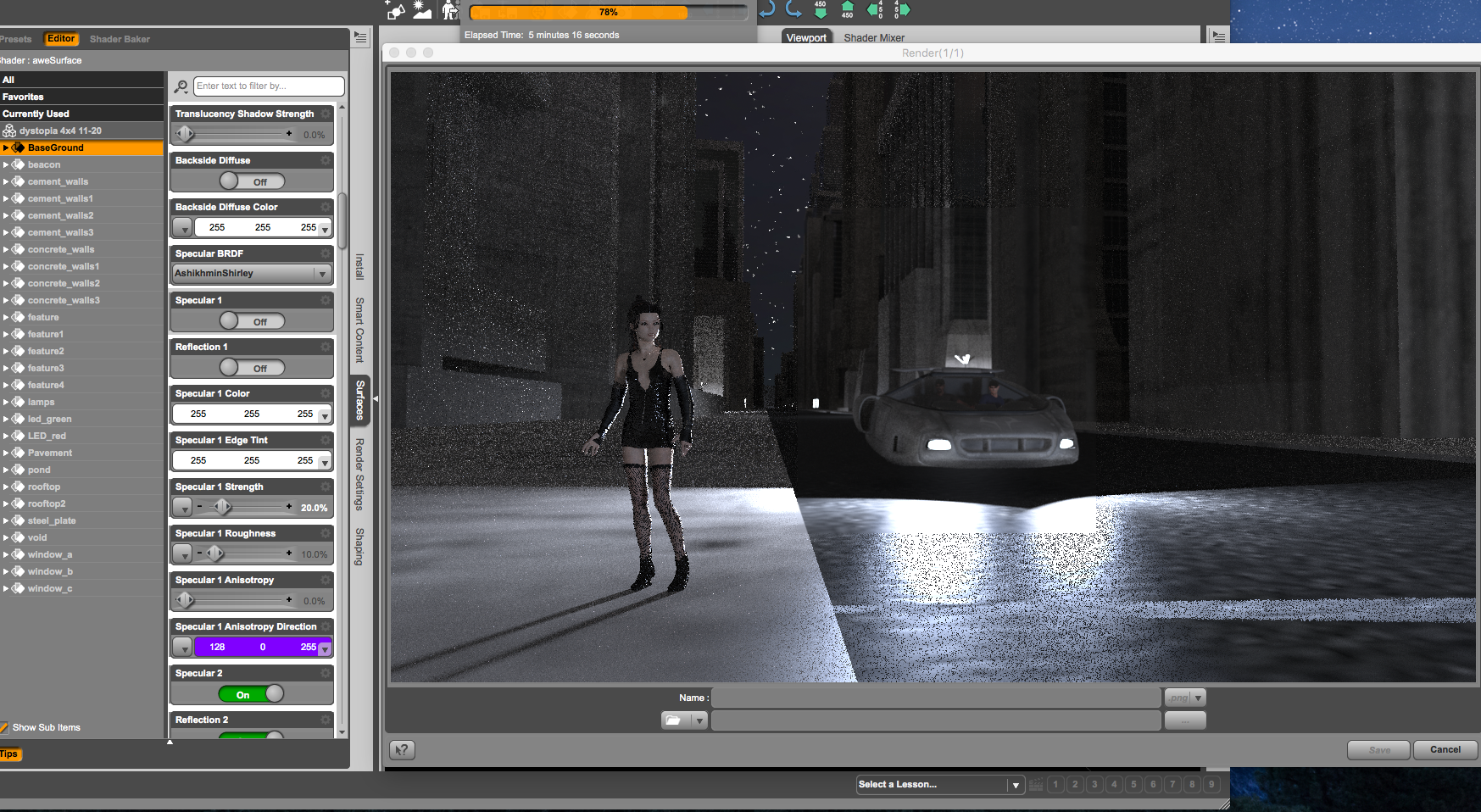The height and width of the screenshot is (812, 1481).
Task: Open Specular 1 Strength map dropdown button
Action: 182,507
